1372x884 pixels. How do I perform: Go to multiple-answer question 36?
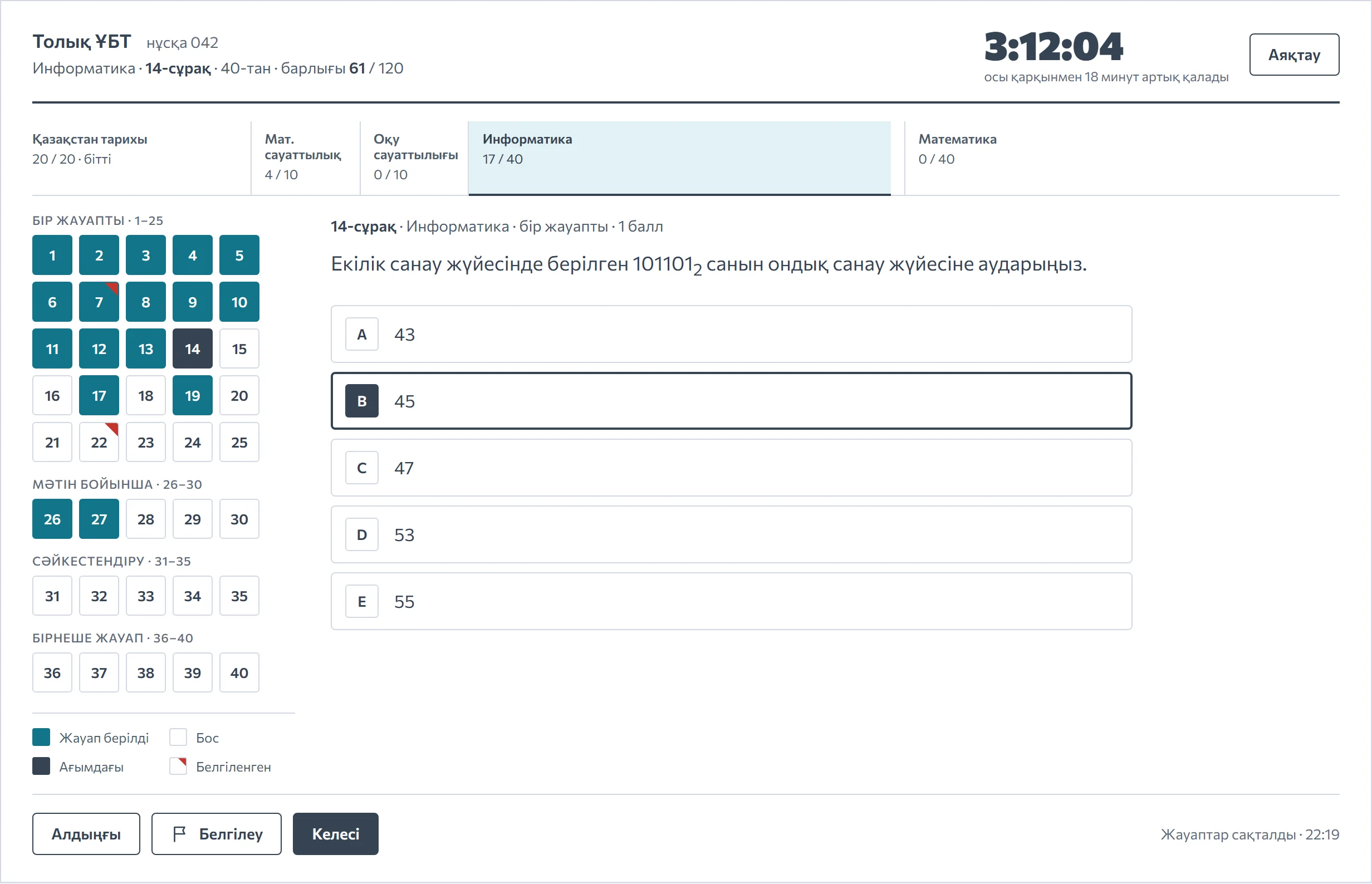click(52, 673)
